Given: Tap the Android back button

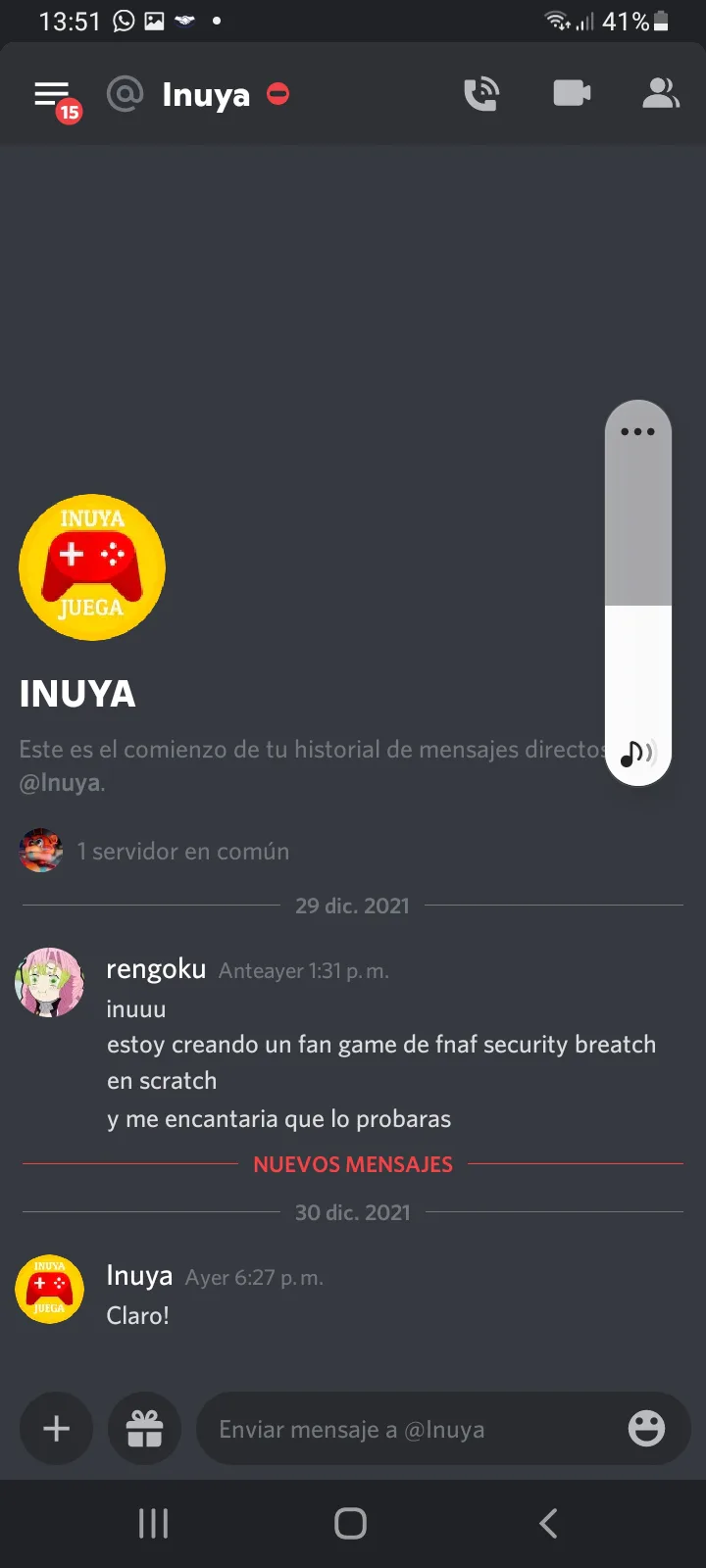Looking at the screenshot, I should pyautogui.click(x=548, y=1523).
